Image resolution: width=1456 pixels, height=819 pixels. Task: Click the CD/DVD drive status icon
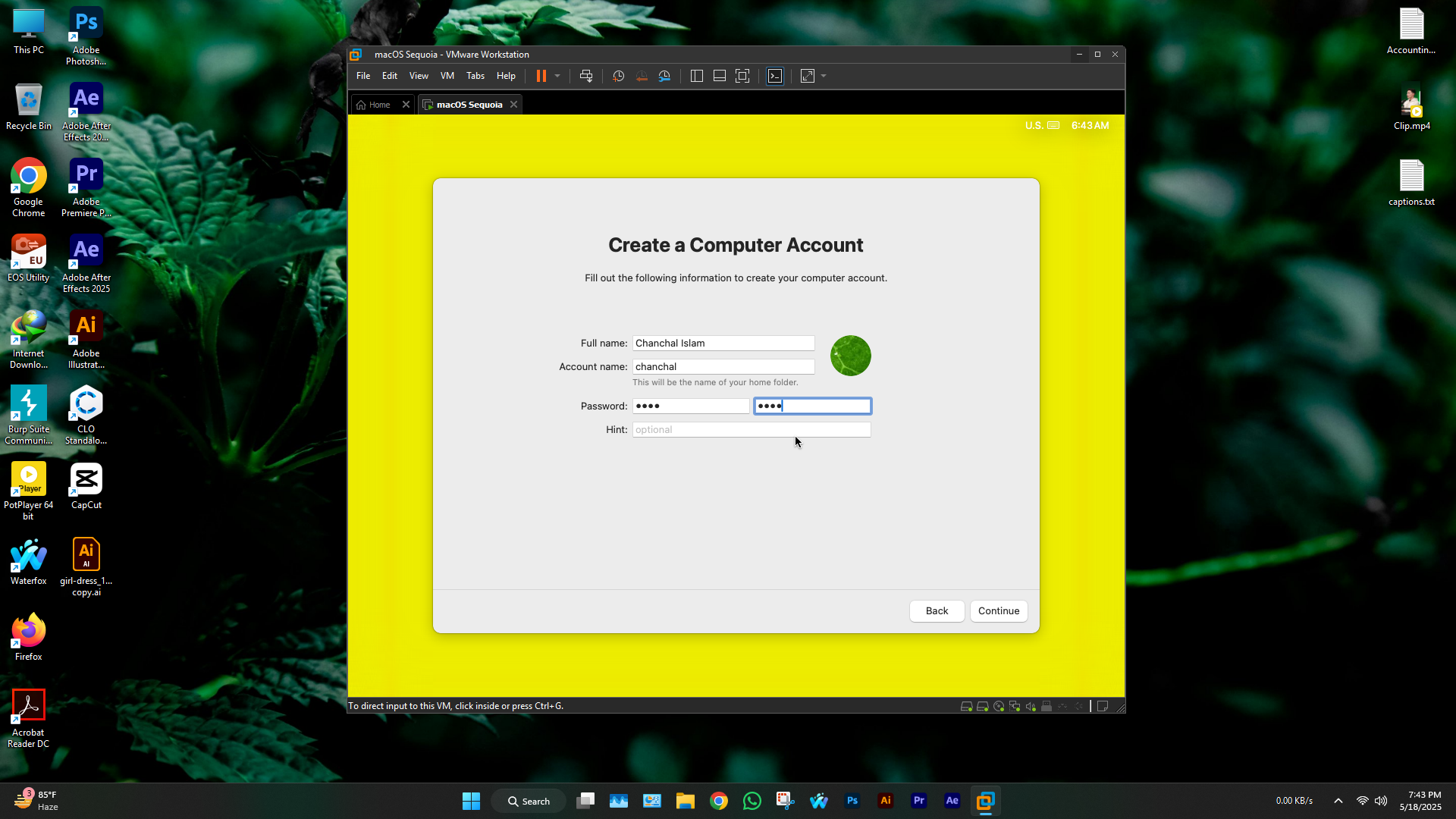point(999,707)
